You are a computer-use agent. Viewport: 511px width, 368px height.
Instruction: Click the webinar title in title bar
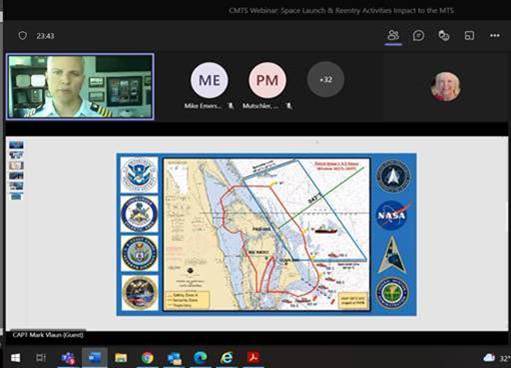point(341,10)
